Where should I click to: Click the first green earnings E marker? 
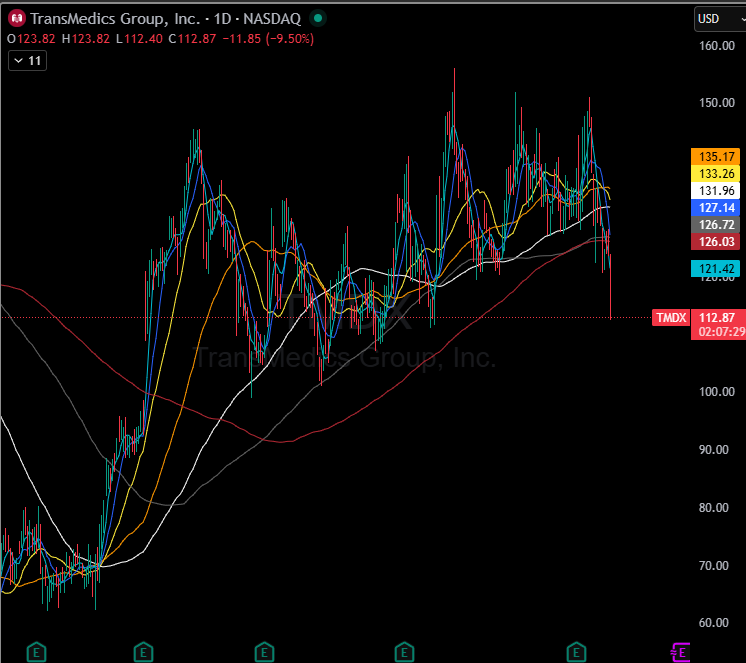tap(37, 652)
